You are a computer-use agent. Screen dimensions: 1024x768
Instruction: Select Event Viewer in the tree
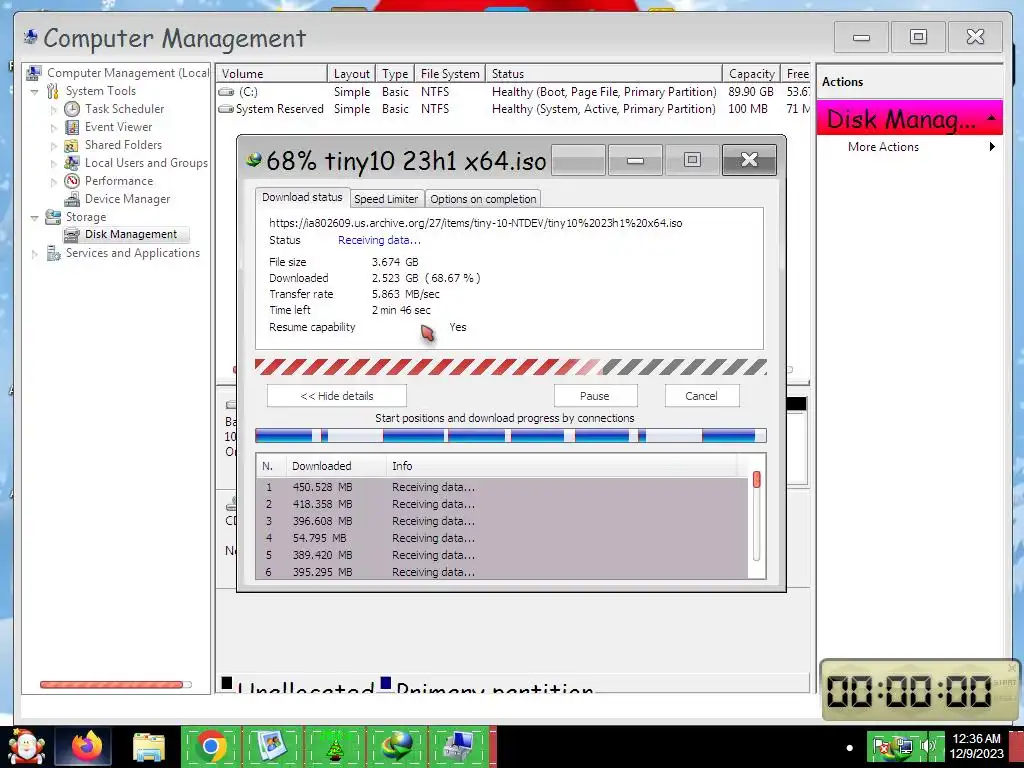point(118,127)
